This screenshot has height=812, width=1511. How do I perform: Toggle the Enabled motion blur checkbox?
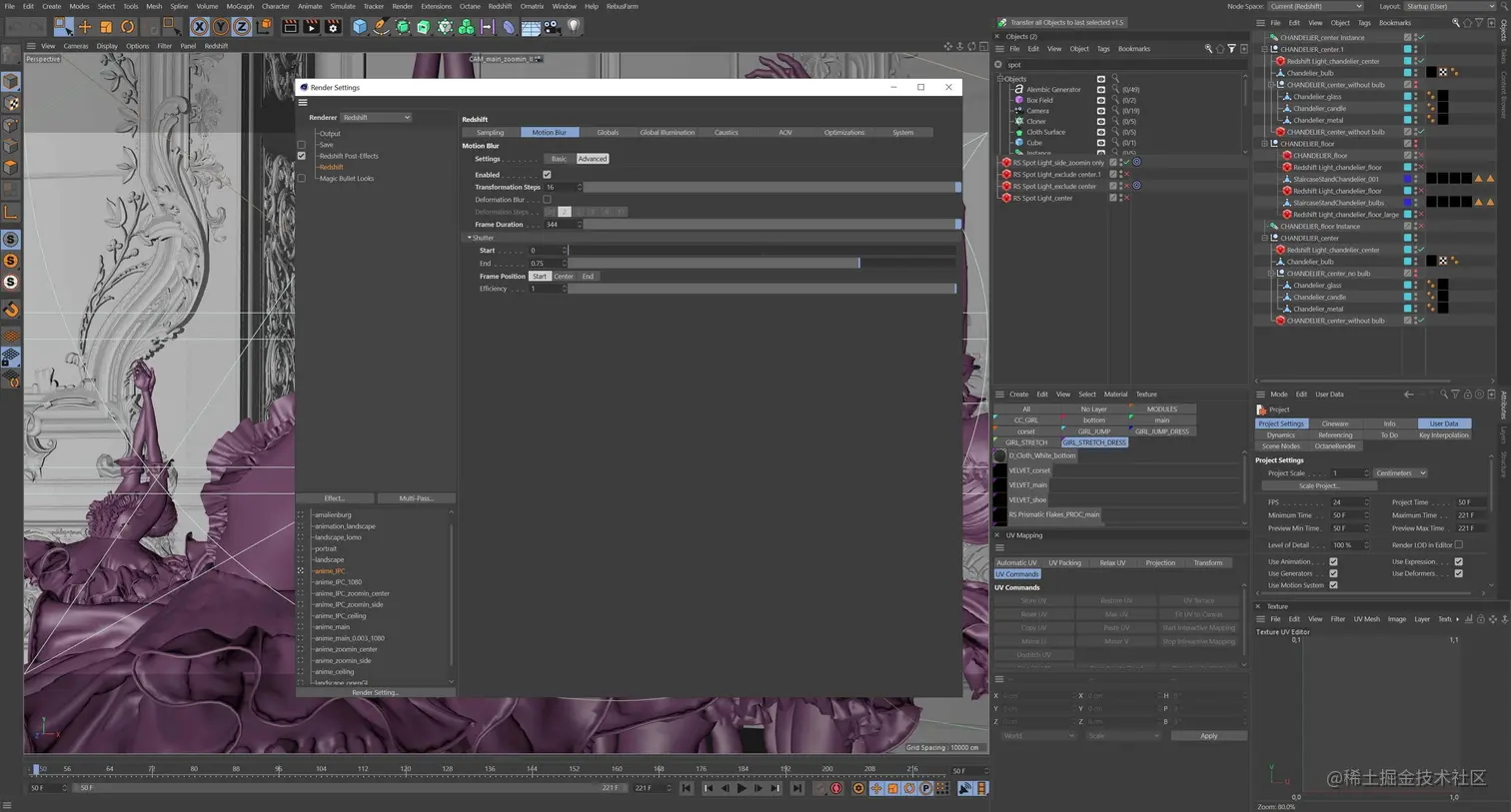pos(547,175)
